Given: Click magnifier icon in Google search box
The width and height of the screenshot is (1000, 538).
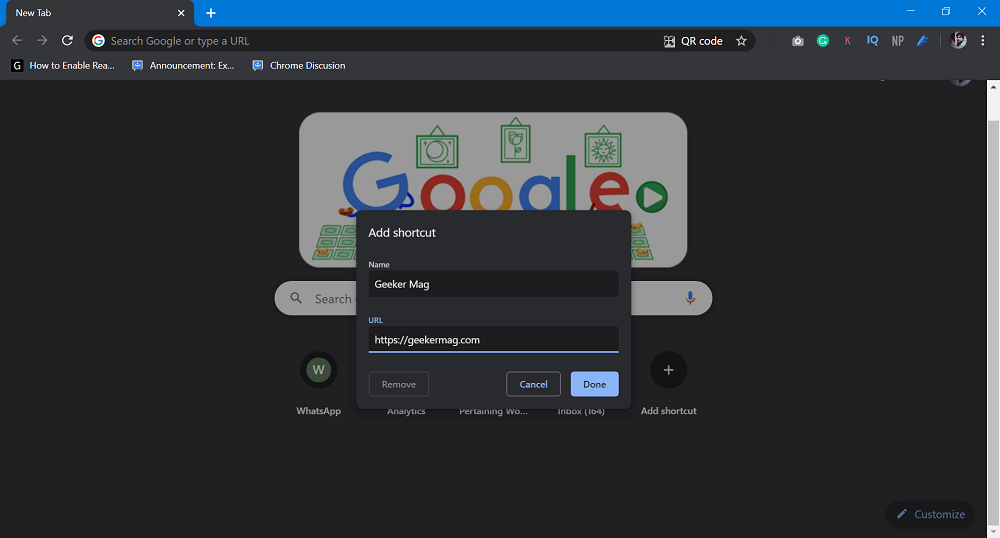Looking at the screenshot, I should [296, 298].
